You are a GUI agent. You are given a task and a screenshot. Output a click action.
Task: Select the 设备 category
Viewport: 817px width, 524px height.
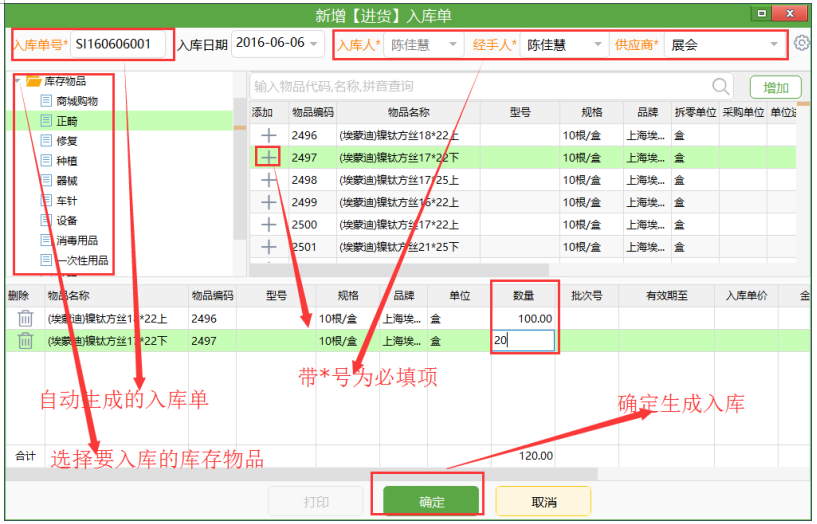coord(67,220)
